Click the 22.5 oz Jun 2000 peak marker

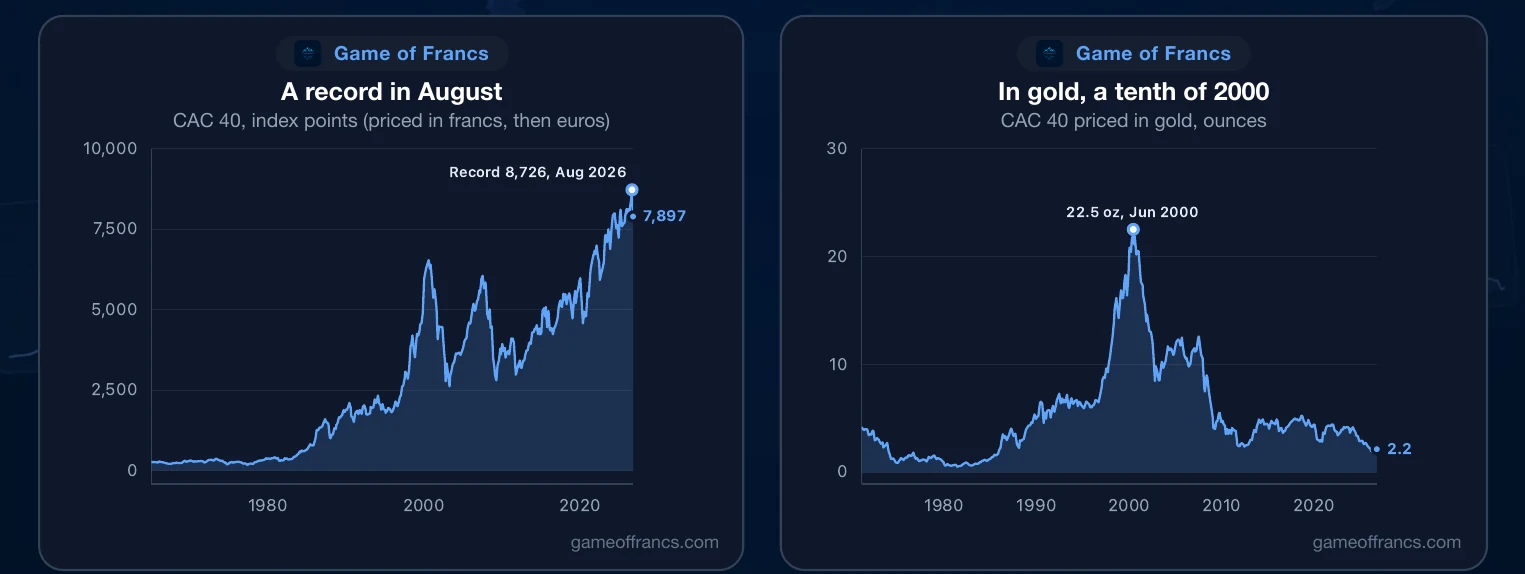[x=1133, y=229]
